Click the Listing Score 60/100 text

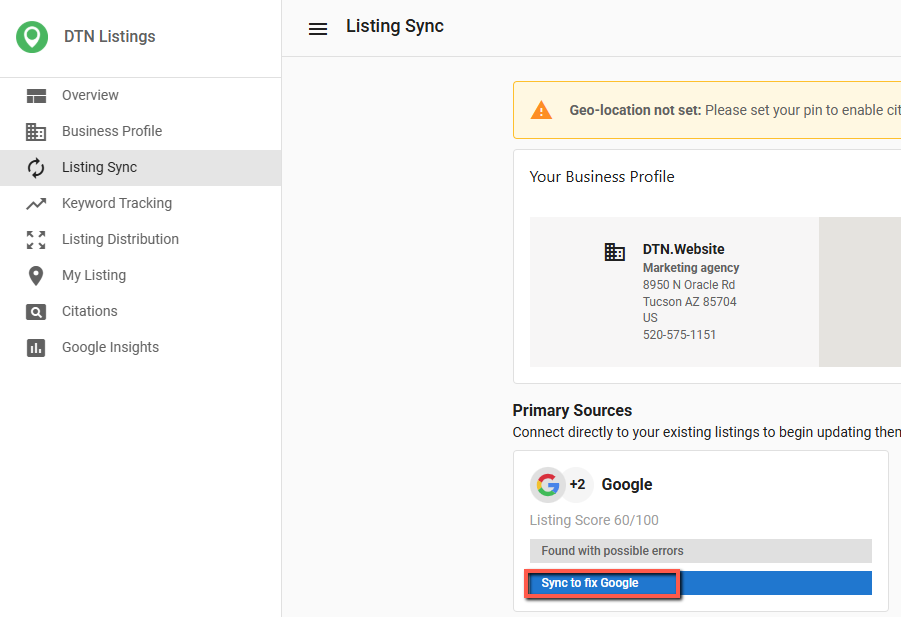pos(594,520)
